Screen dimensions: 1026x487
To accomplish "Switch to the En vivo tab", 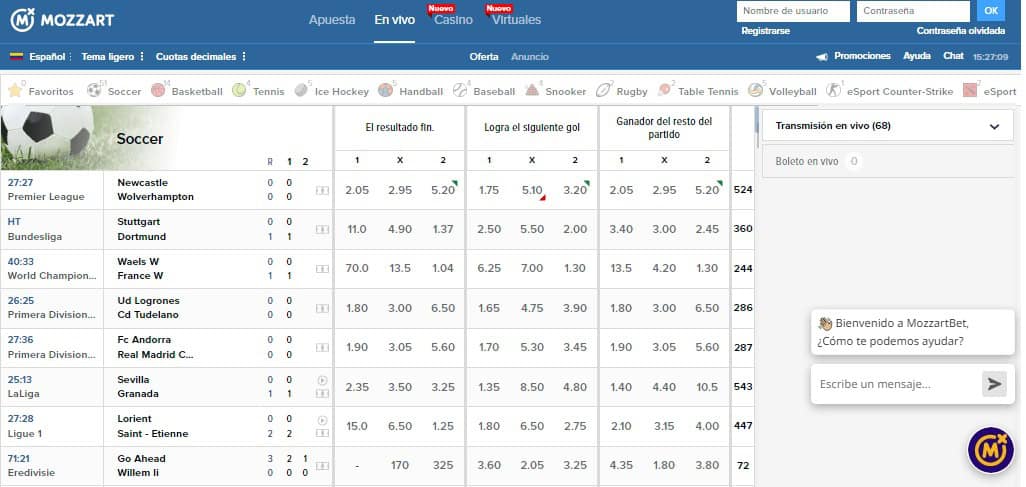I will (x=395, y=20).
